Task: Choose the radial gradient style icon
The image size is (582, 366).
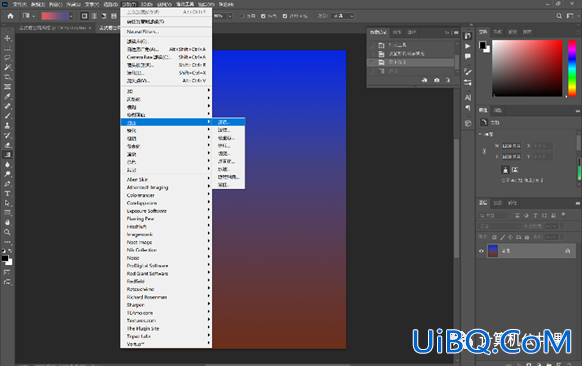Action: tap(94, 16)
